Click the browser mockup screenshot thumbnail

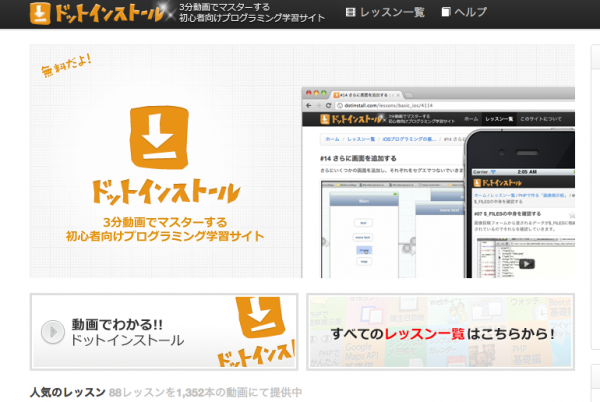pos(385,182)
